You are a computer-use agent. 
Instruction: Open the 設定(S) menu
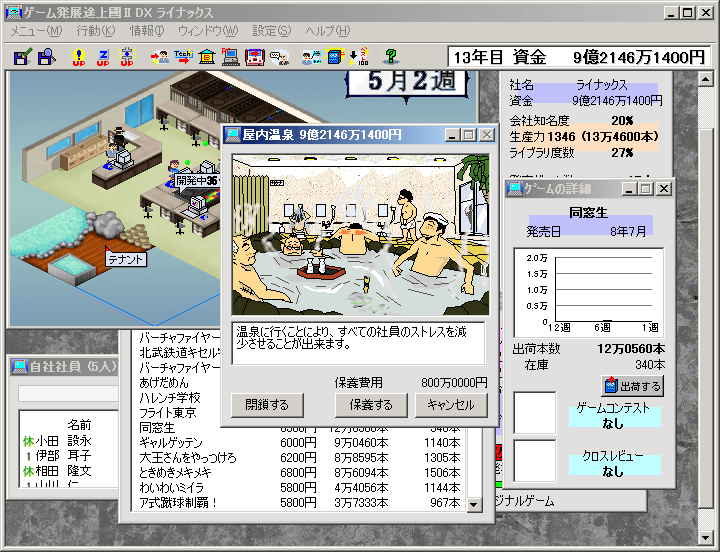(271, 31)
